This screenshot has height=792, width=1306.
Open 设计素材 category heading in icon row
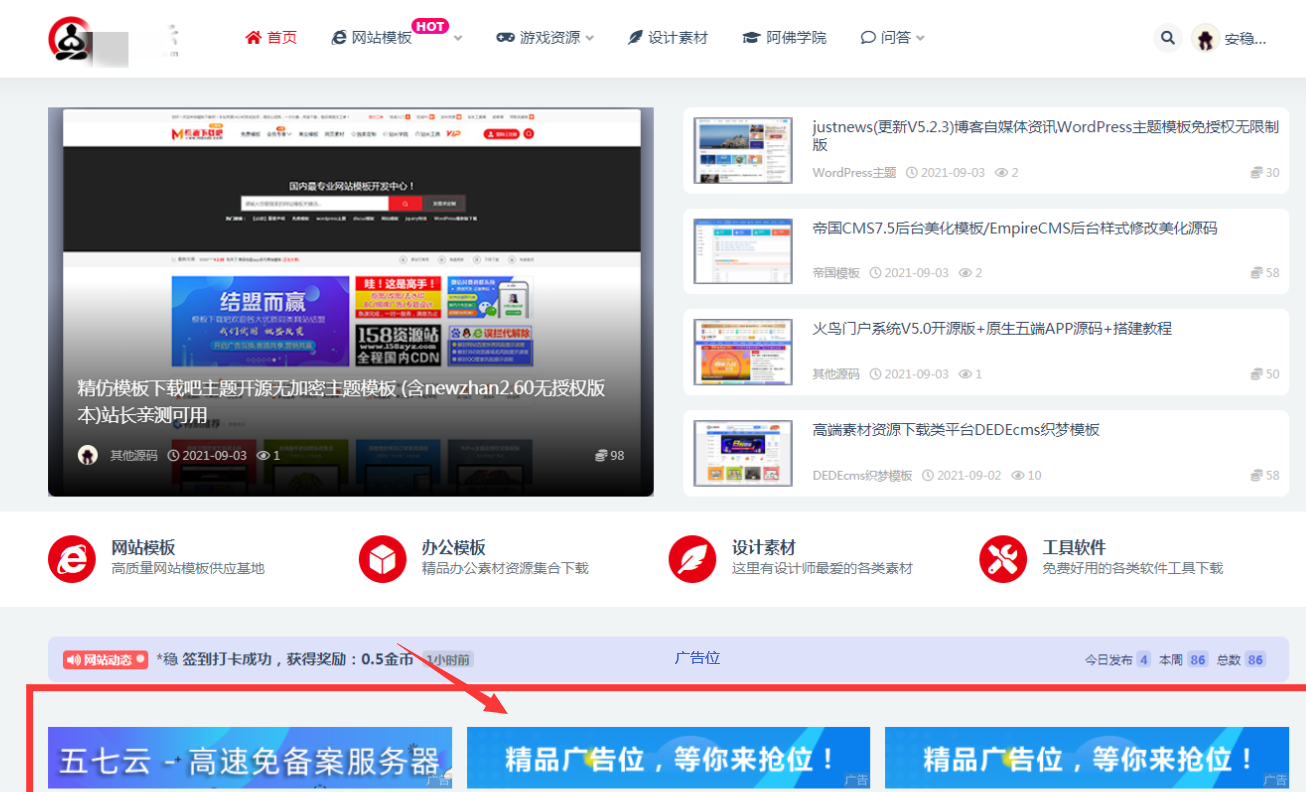764,548
